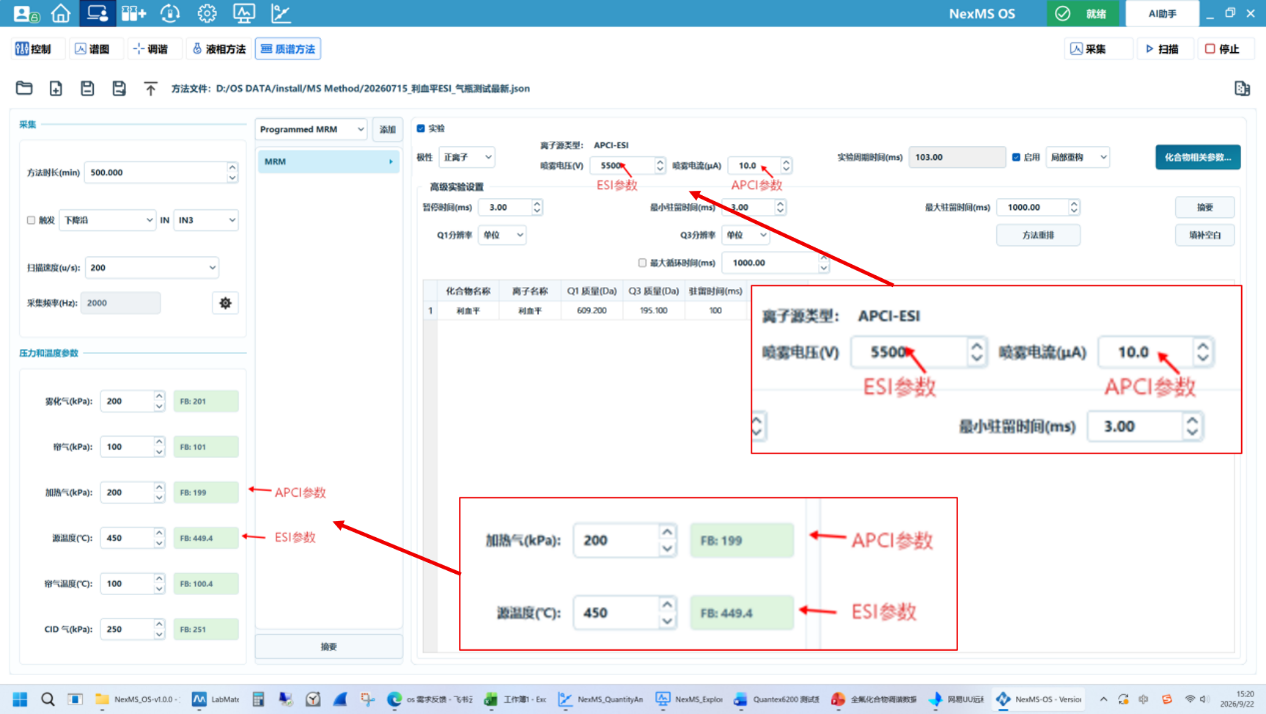Switch to the 控制 tab

(39, 49)
